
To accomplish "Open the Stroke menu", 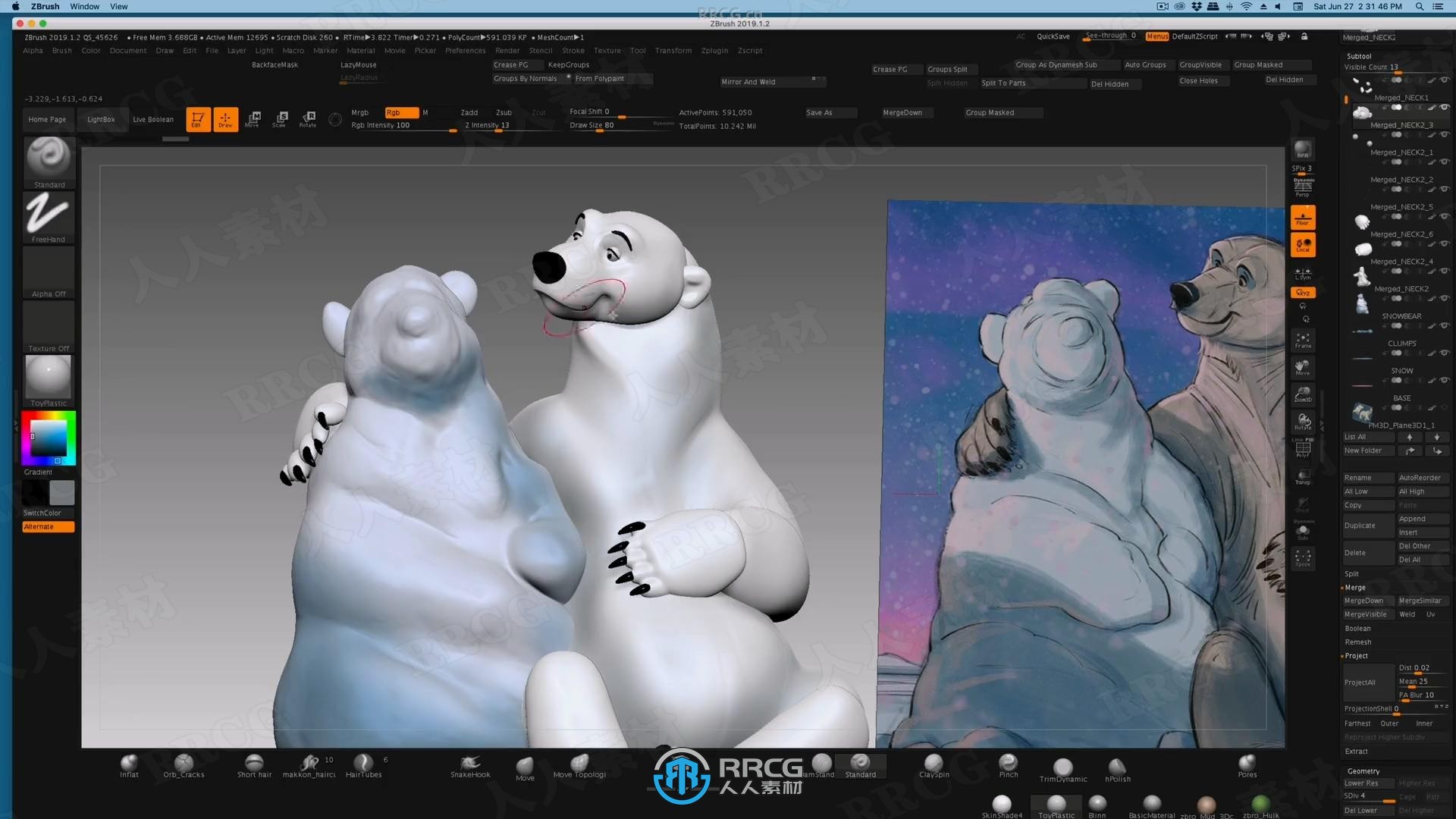I will pyautogui.click(x=573, y=51).
